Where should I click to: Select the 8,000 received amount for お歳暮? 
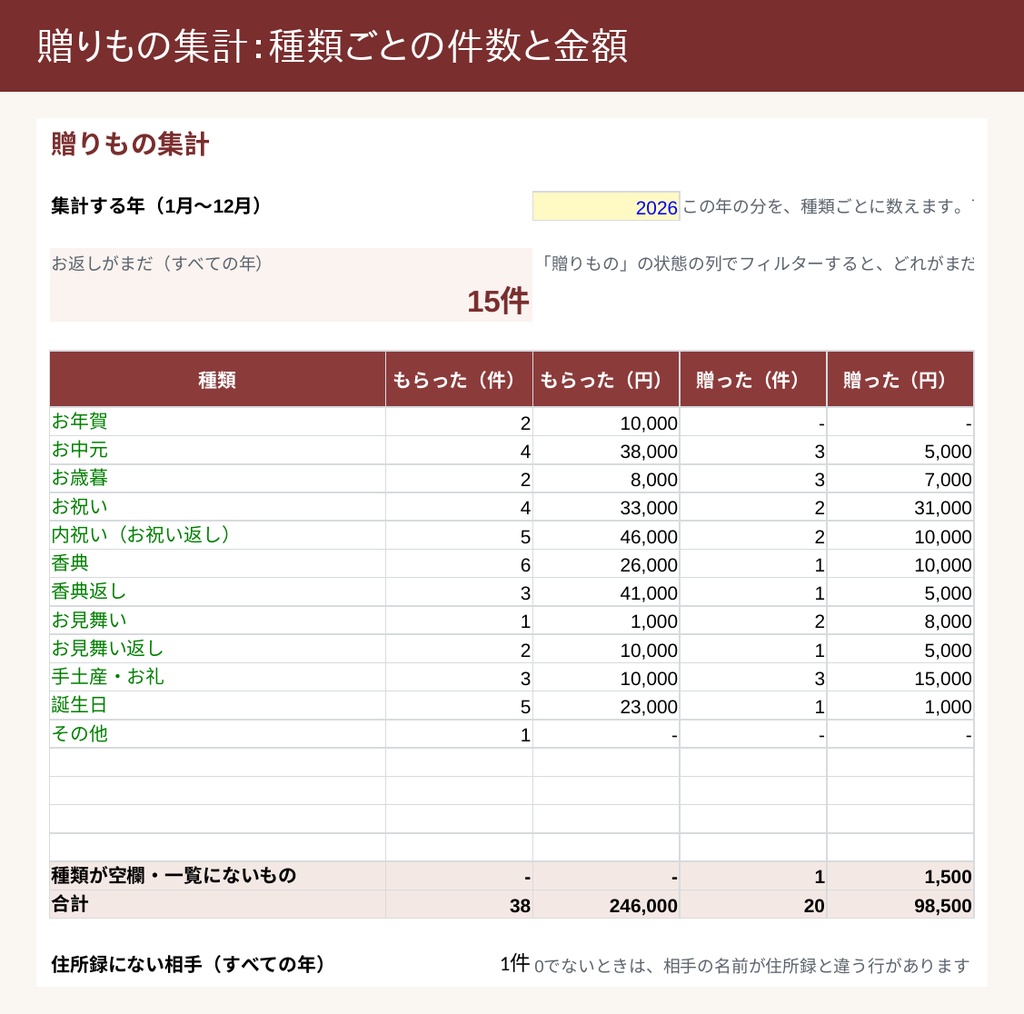coord(606,479)
